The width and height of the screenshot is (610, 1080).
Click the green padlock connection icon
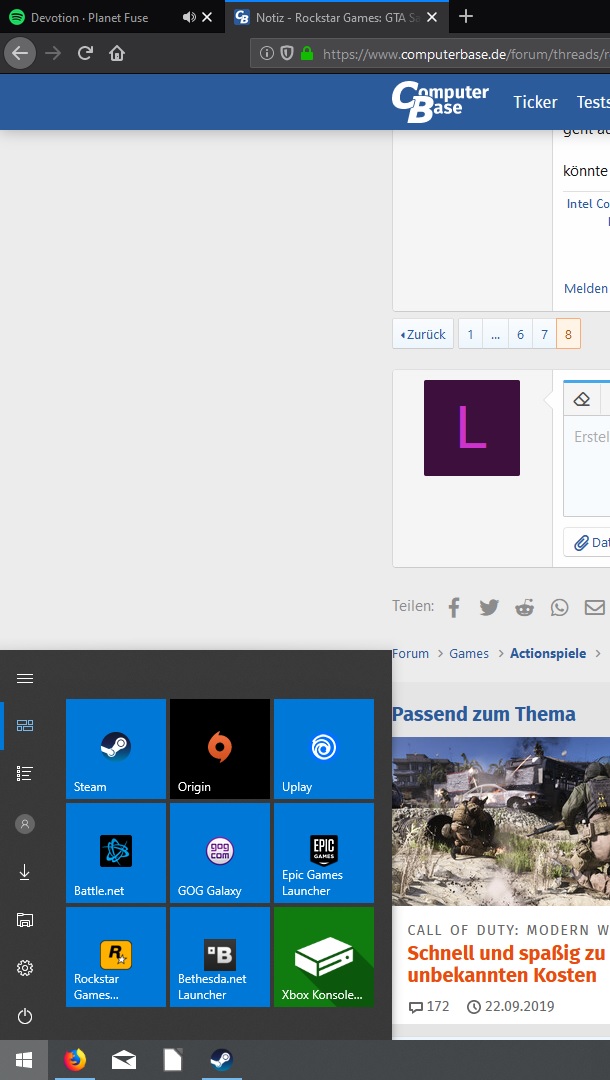coord(307,53)
